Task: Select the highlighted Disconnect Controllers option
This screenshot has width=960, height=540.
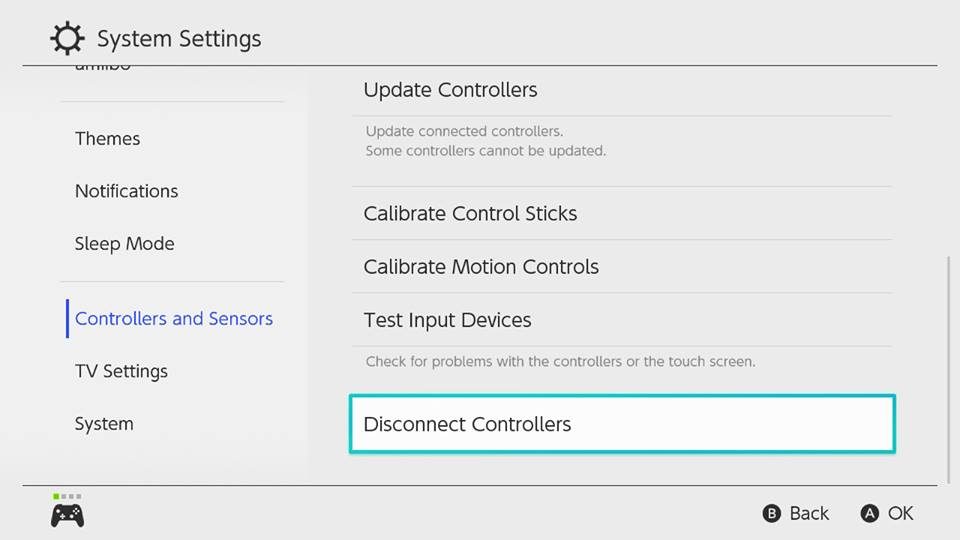Action: click(622, 424)
